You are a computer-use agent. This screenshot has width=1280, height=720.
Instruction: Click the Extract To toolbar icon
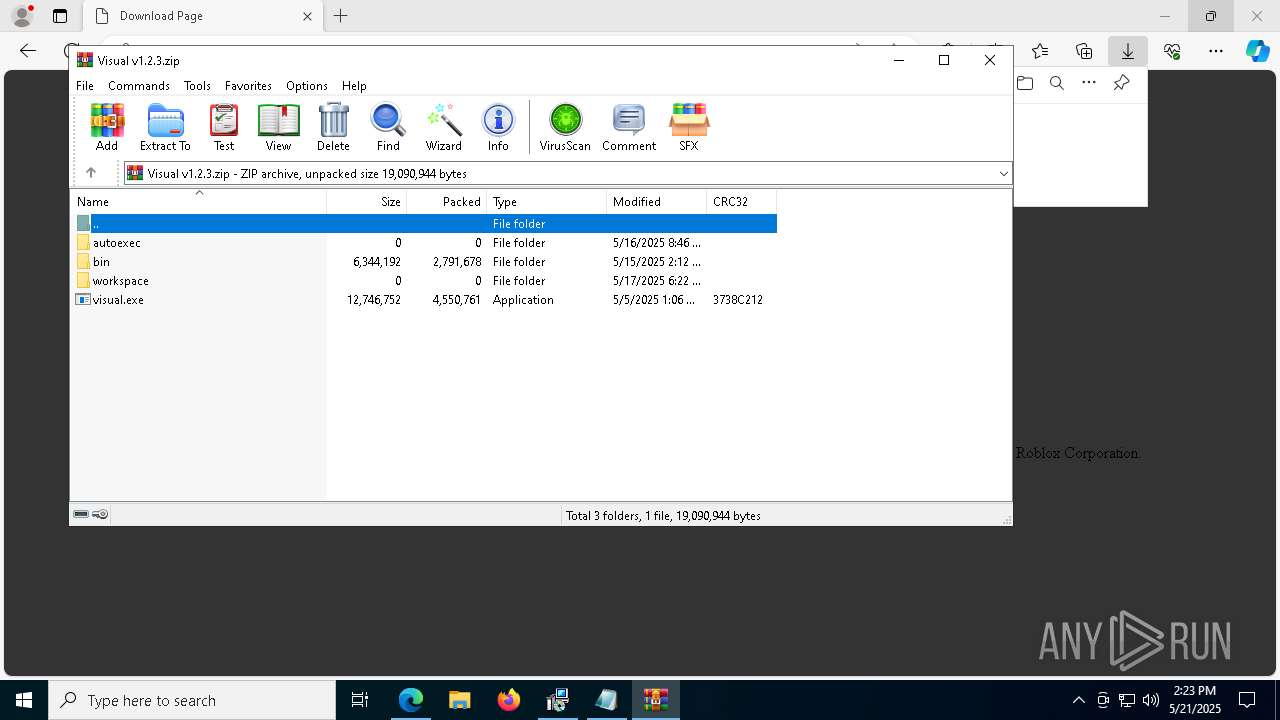(x=165, y=127)
